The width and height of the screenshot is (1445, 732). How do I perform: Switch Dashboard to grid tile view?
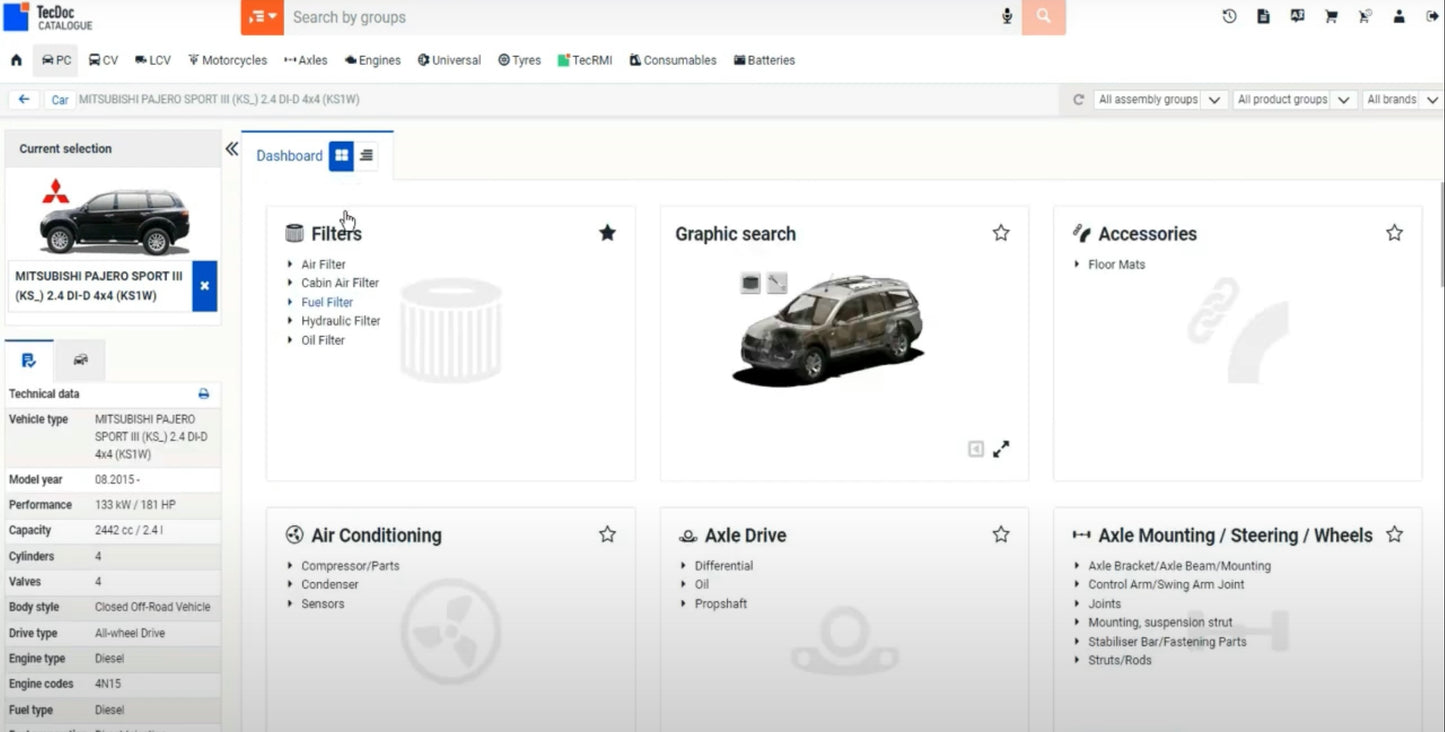tap(342, 155)
